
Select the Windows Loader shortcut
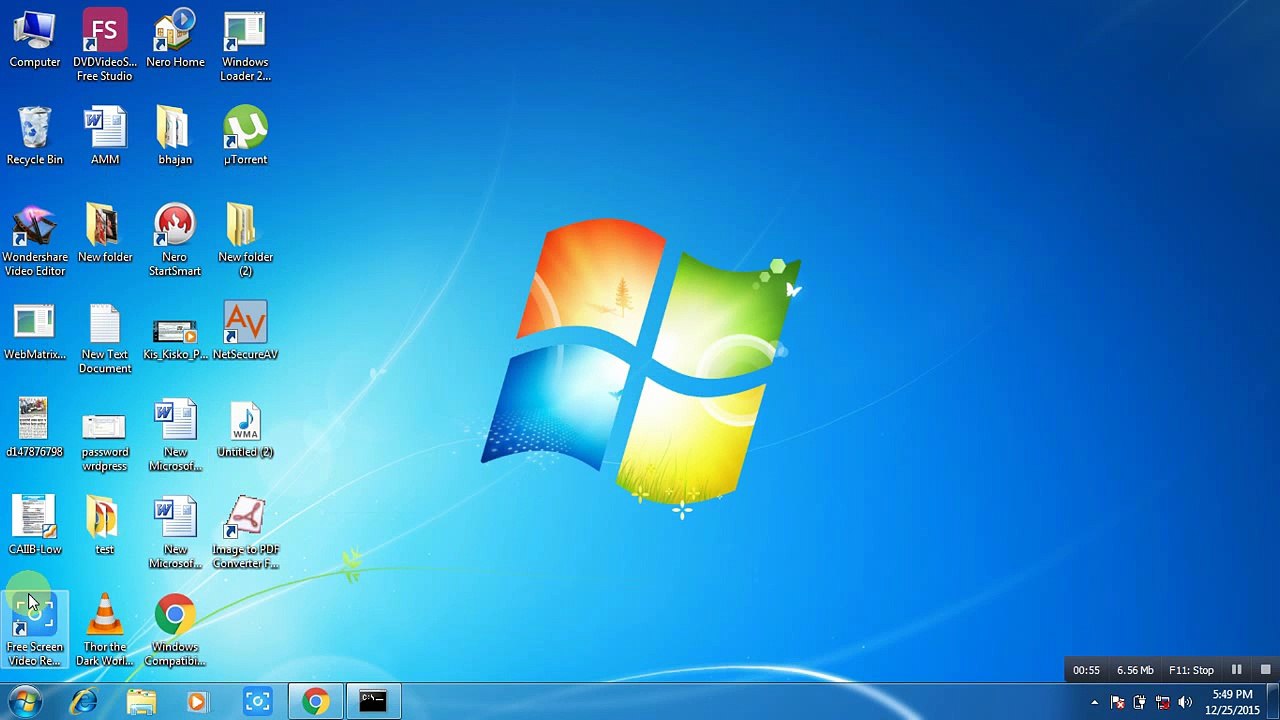point(245,47)
